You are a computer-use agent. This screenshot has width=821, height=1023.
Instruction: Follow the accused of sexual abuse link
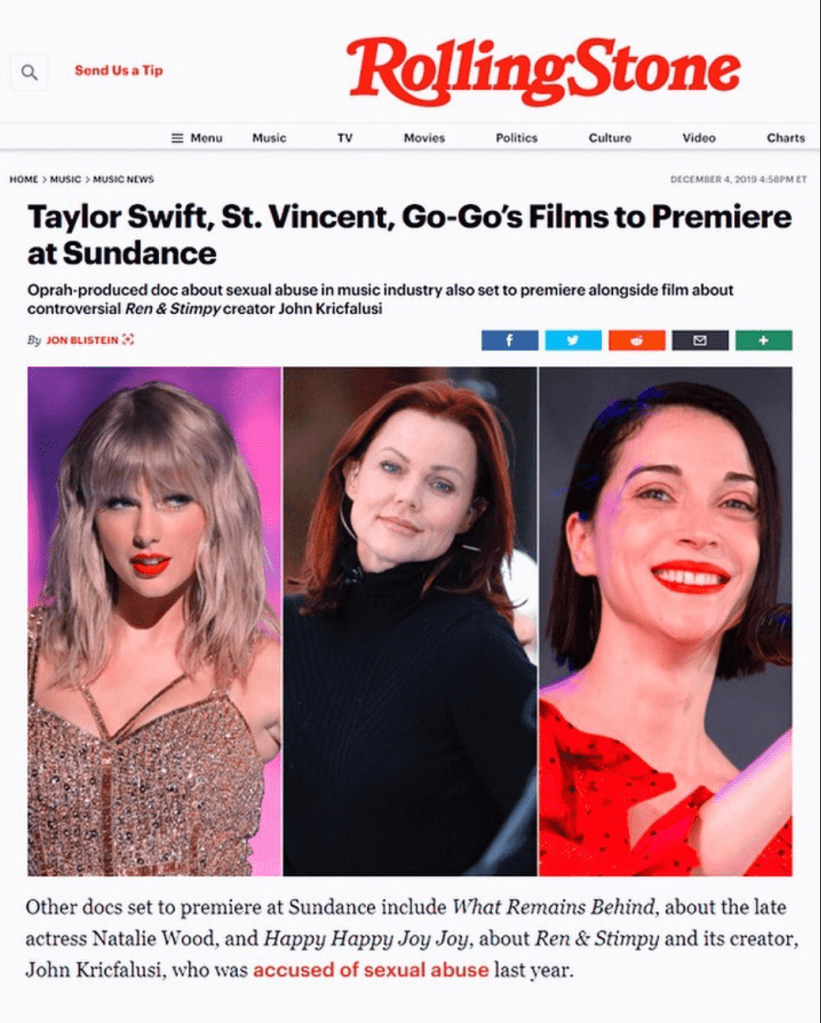tap(371, 970)
